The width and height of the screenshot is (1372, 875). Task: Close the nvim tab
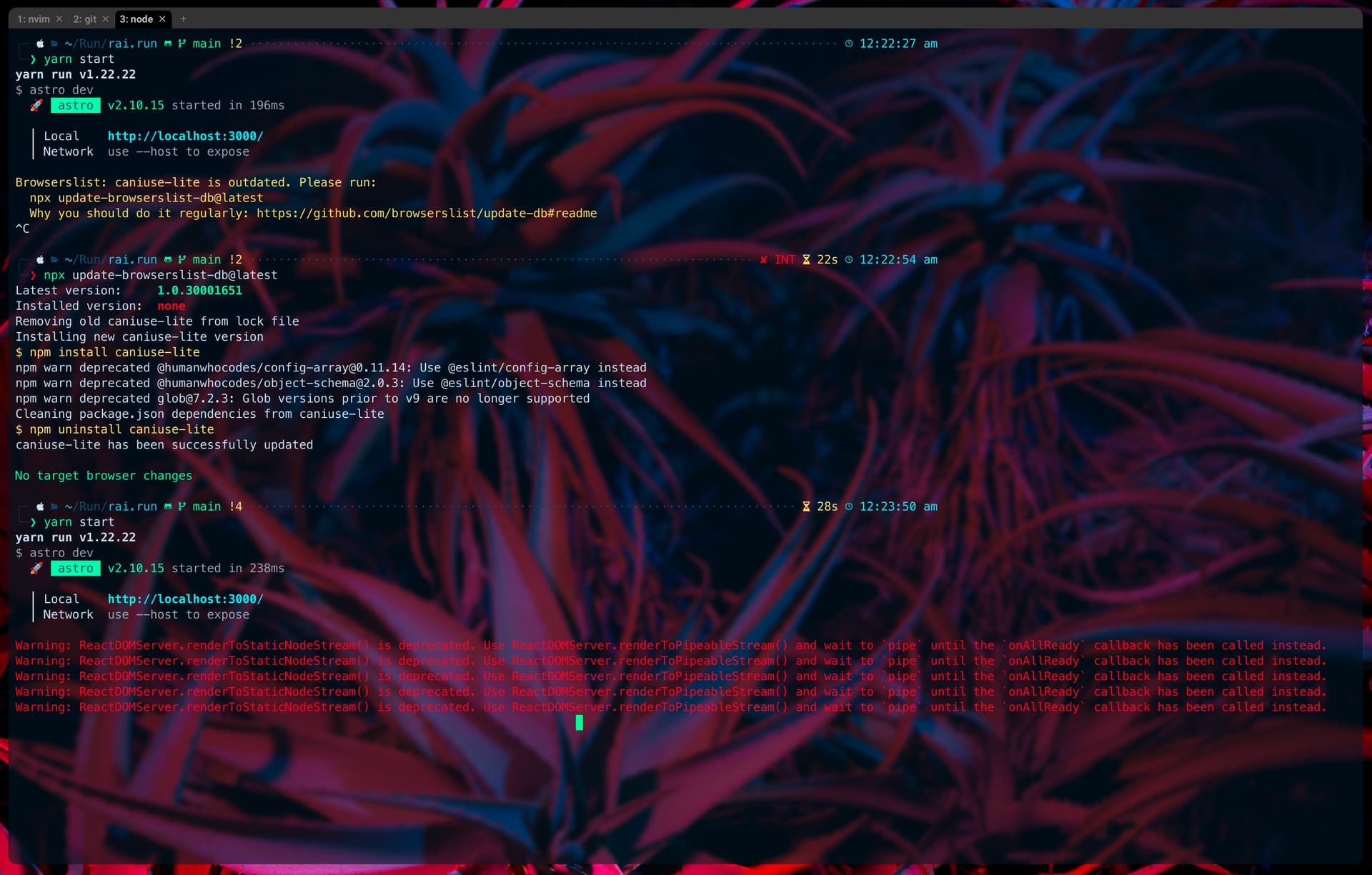point(59,19)
